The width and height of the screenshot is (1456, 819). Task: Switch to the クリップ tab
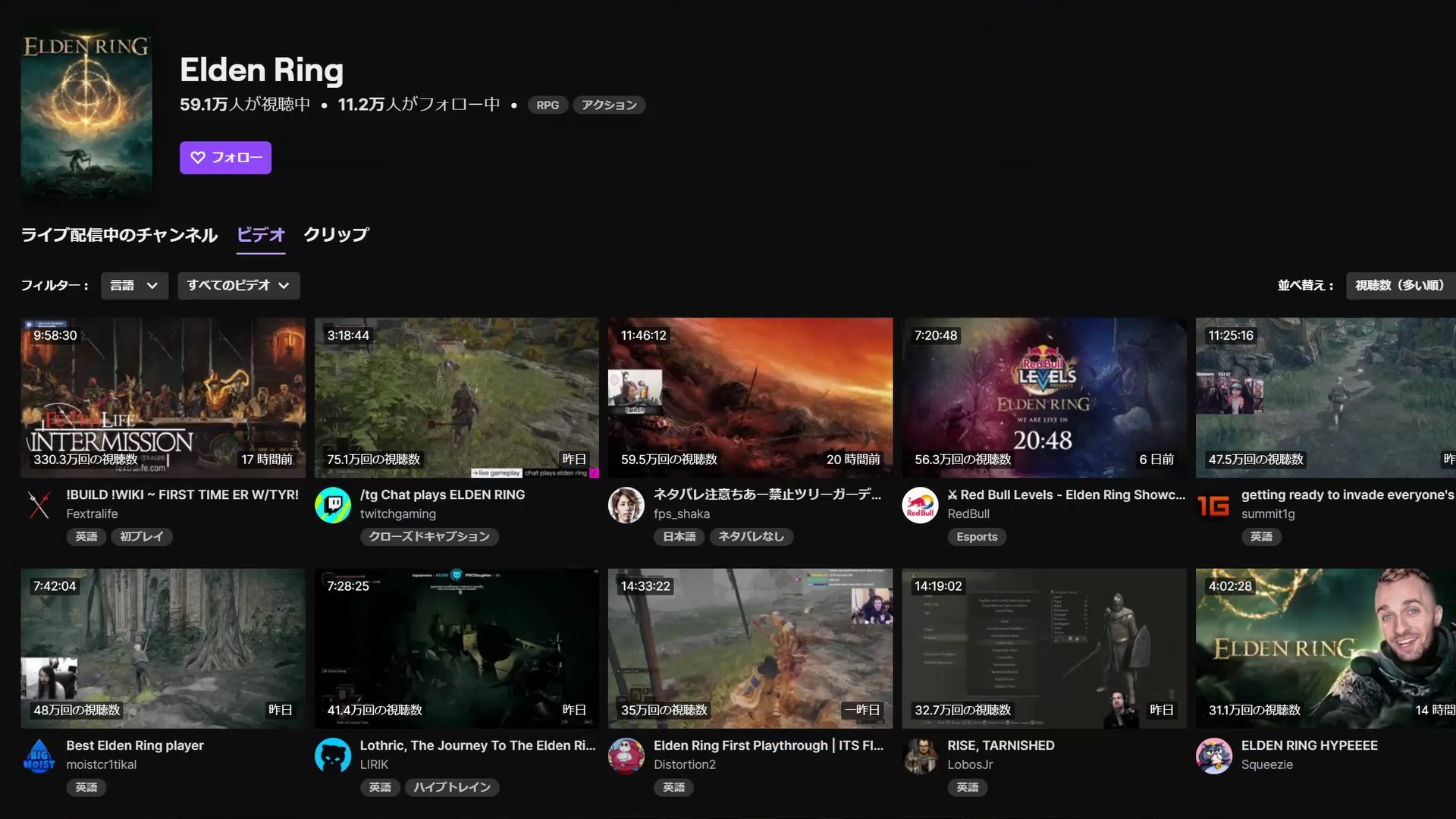tap(336, 235)
